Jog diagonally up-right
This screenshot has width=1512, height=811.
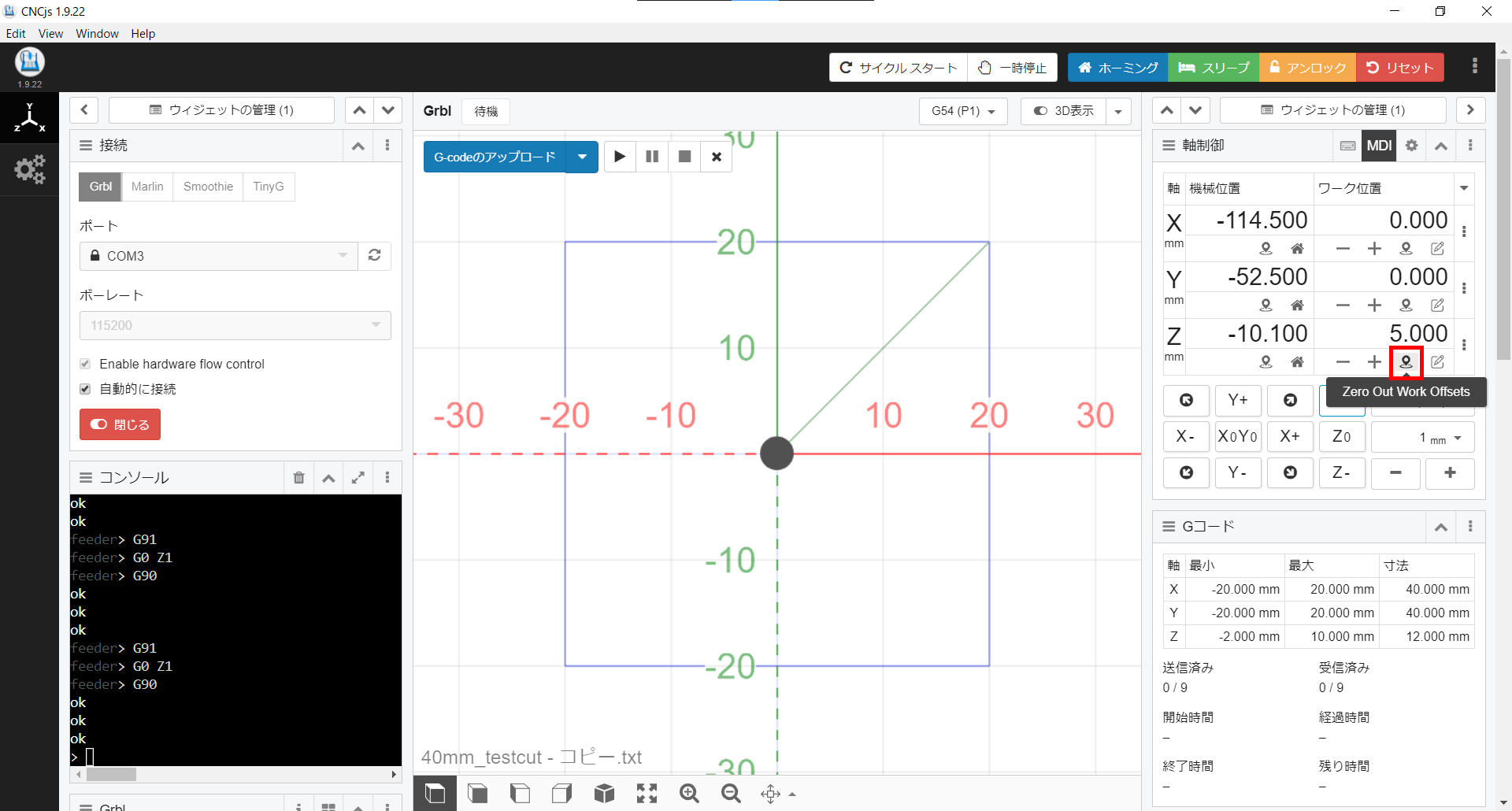tap(1290, 400)
